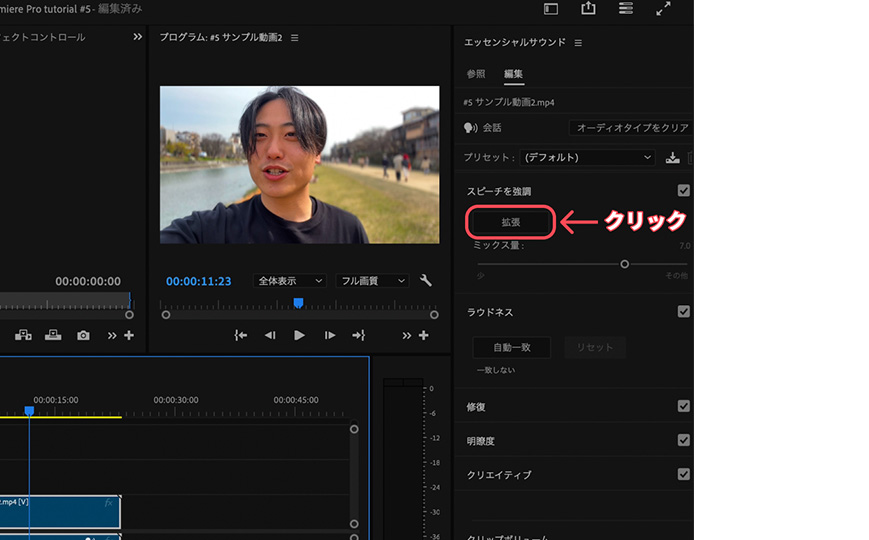Viewport: 869px width, 540px height.
Task: Toggle the クリエイティブ checkbox
Action: (683, 474)
